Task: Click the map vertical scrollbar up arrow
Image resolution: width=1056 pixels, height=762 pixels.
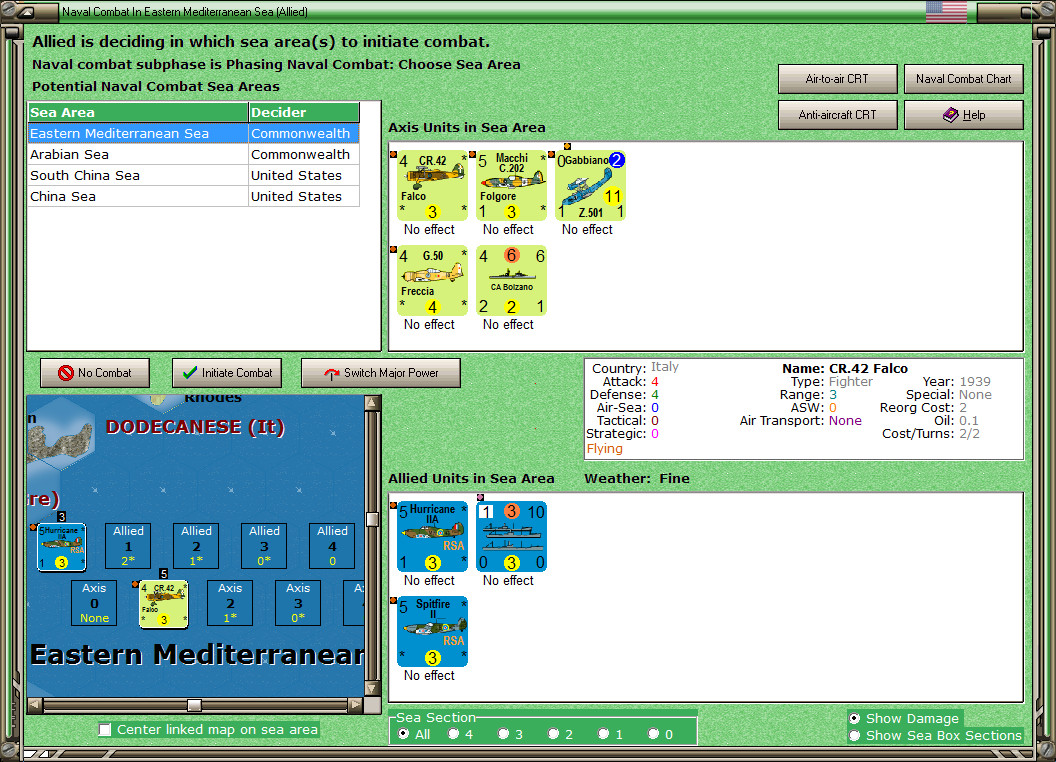Action: pyautogui.click(x=372, y=403)
